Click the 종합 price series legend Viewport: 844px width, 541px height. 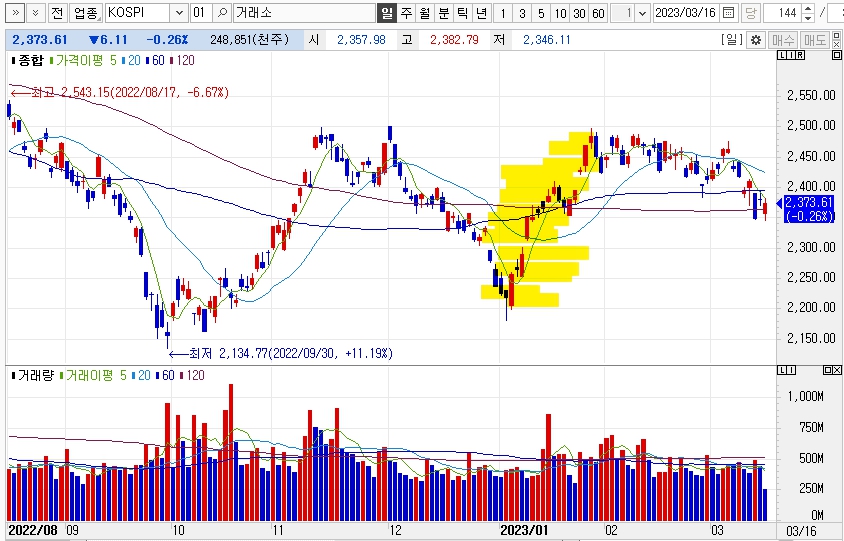(x=27, y=60)
